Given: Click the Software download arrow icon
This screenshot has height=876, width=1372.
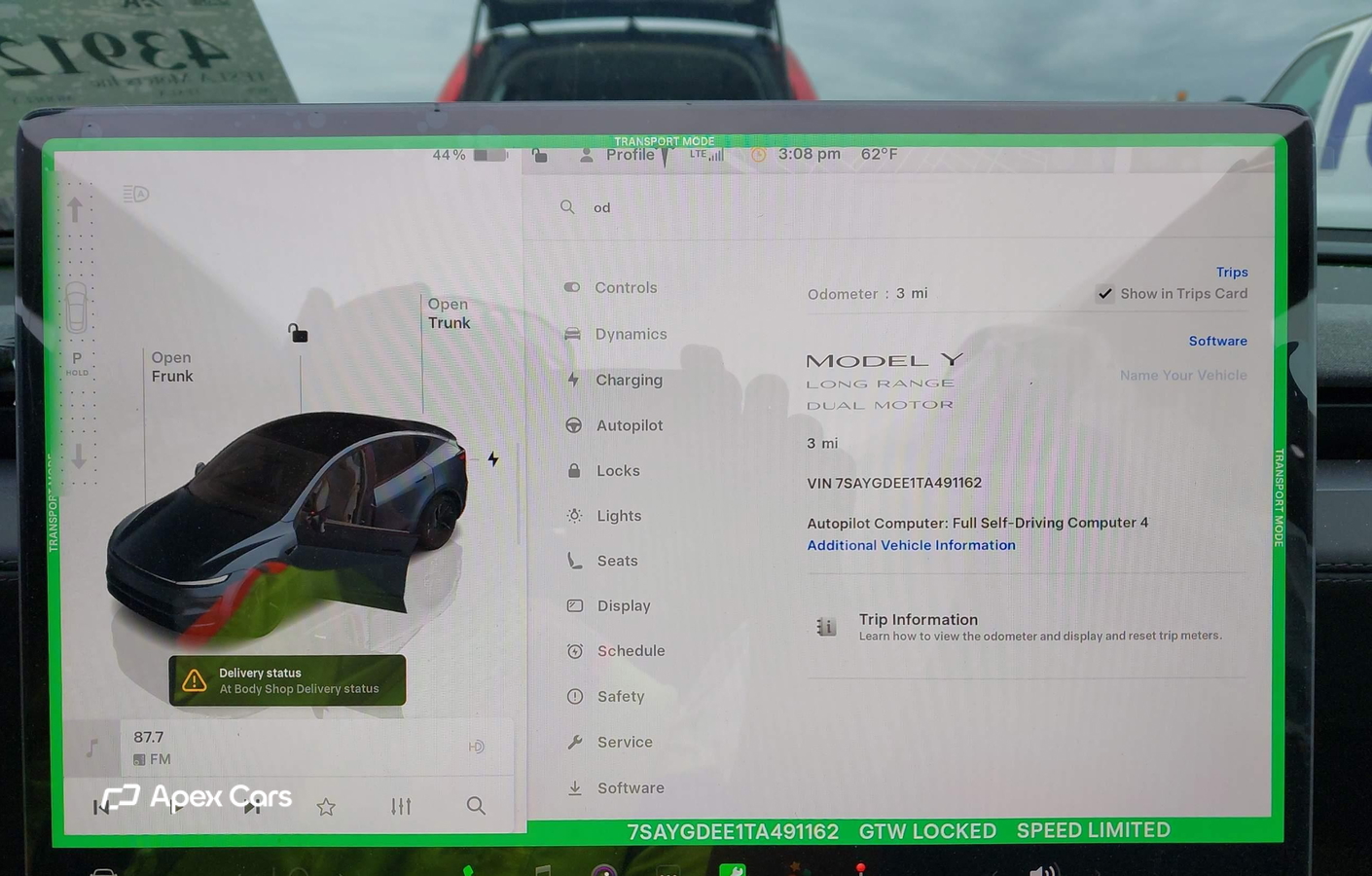Looking at the screenshot, I should (575, 788).
